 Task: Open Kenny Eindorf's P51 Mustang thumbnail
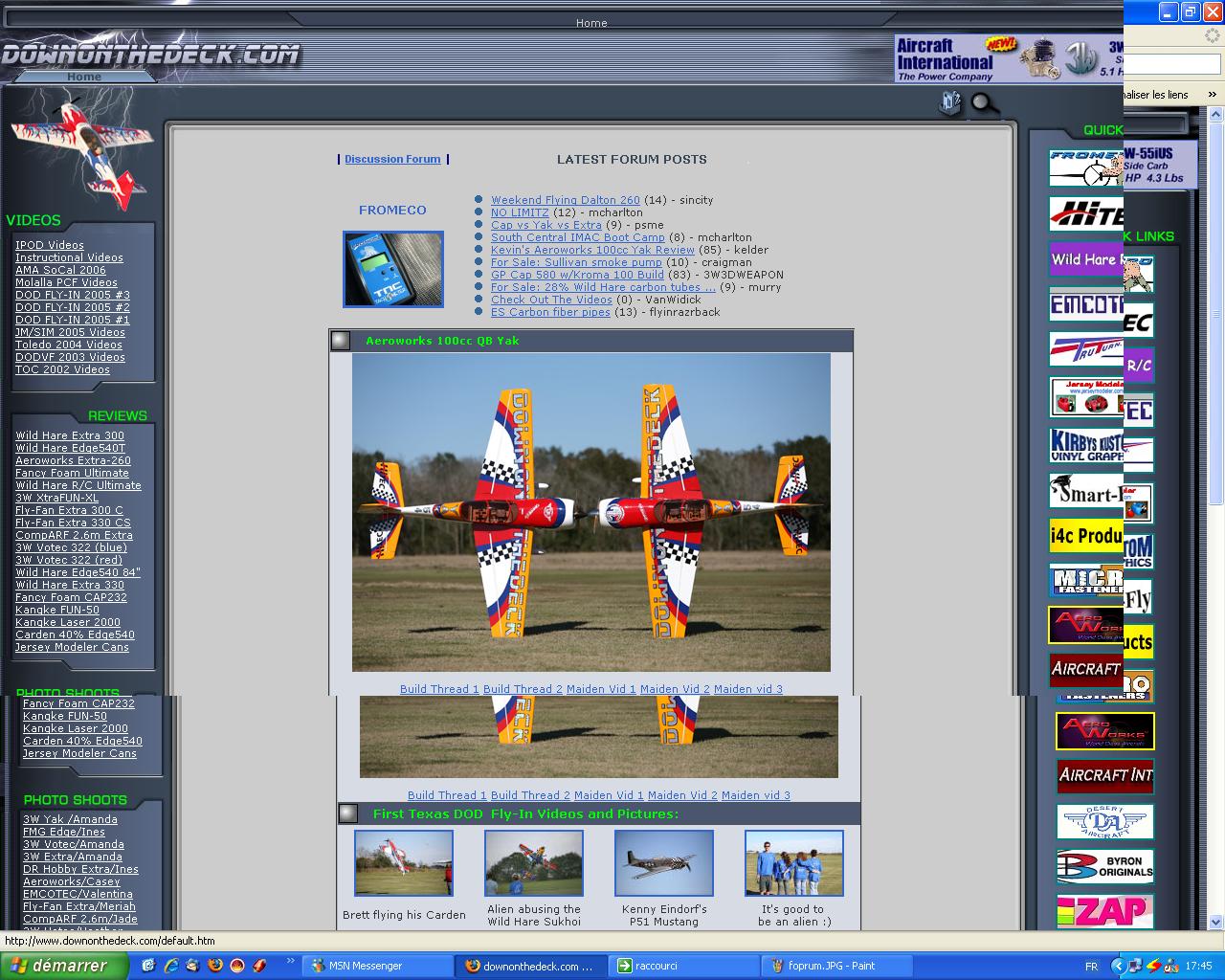tap(664, 863)
